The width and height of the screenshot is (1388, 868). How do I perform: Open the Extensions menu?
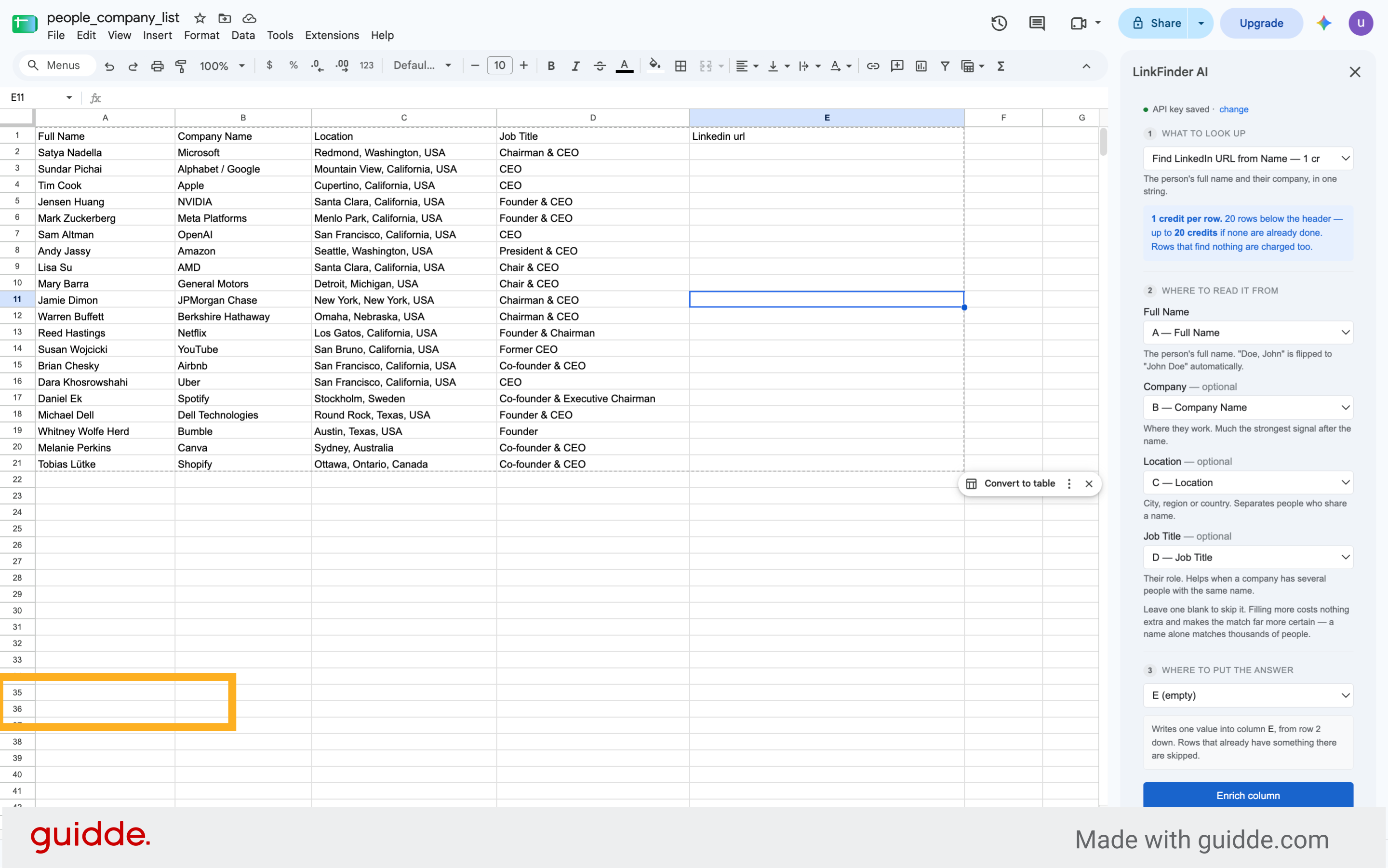pyautogui.click(x=332, y=35)
